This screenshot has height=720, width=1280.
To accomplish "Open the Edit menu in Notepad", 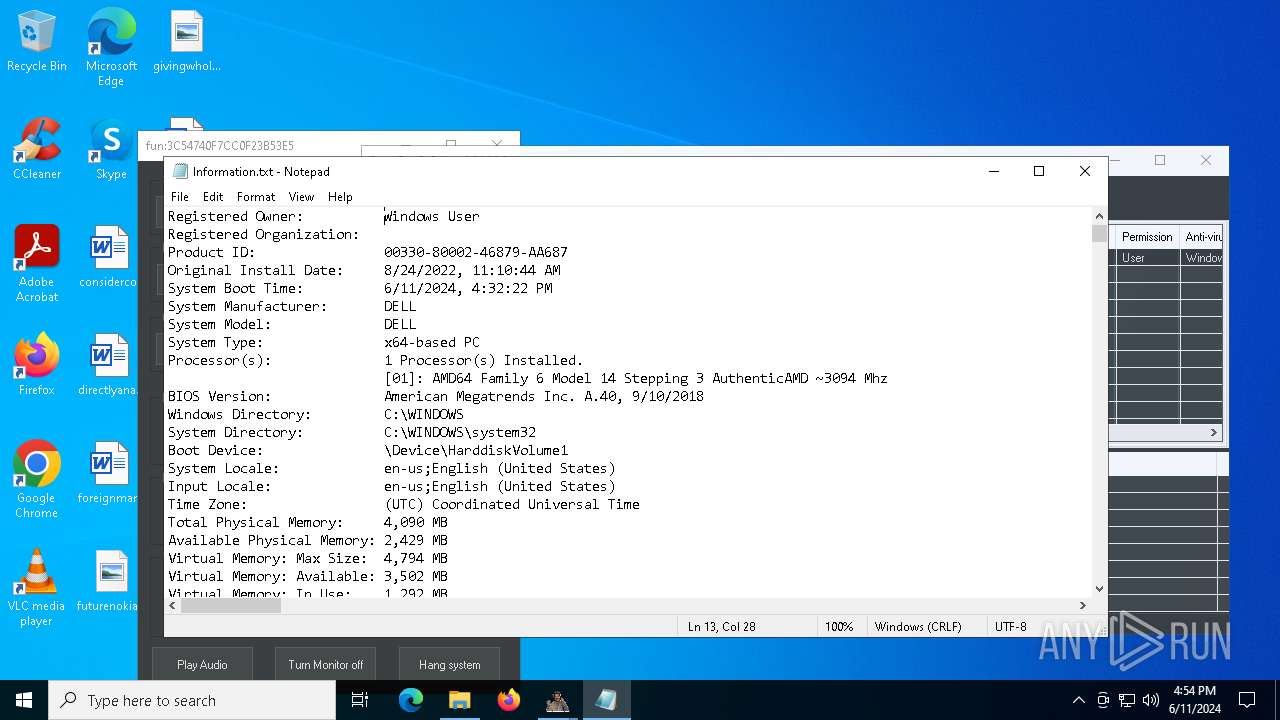I will (x=213, y=197).
